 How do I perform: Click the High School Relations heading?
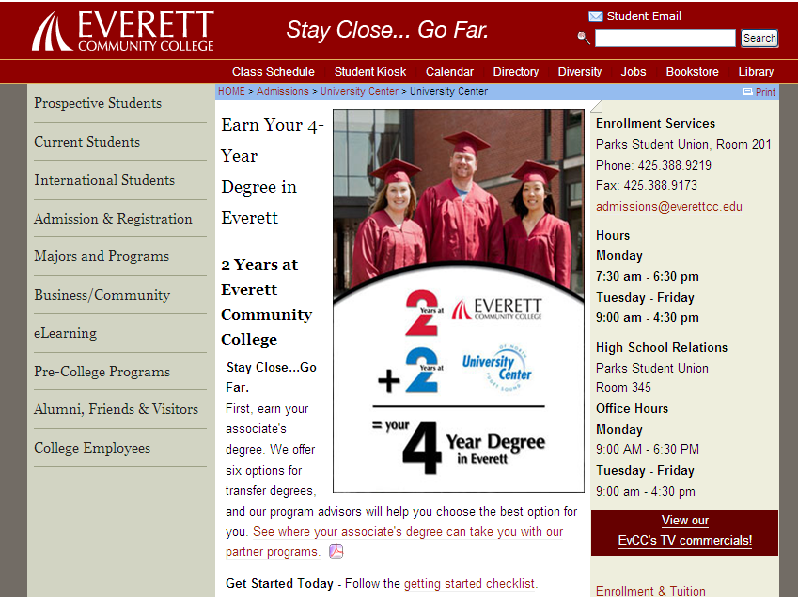point(662,347)
